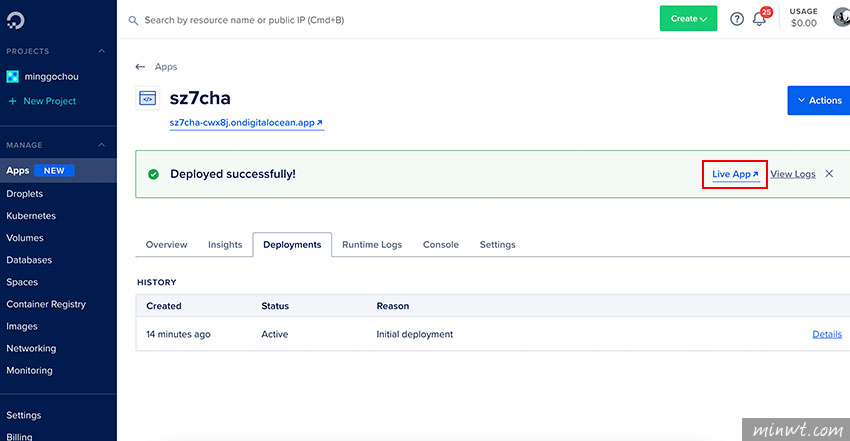
Task: Click the plus icon beside New Project
Action: [12, 101]
